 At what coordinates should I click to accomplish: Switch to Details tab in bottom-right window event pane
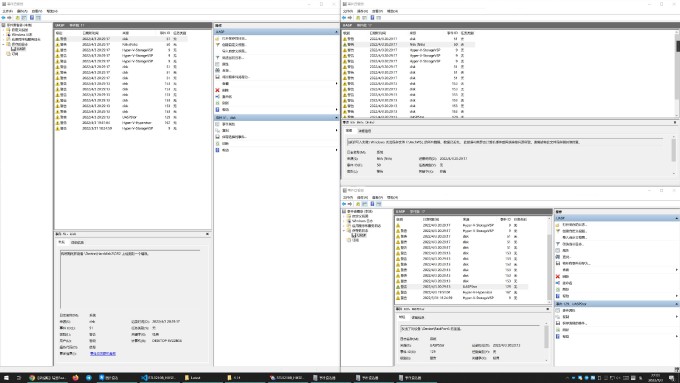coord(418,318)
